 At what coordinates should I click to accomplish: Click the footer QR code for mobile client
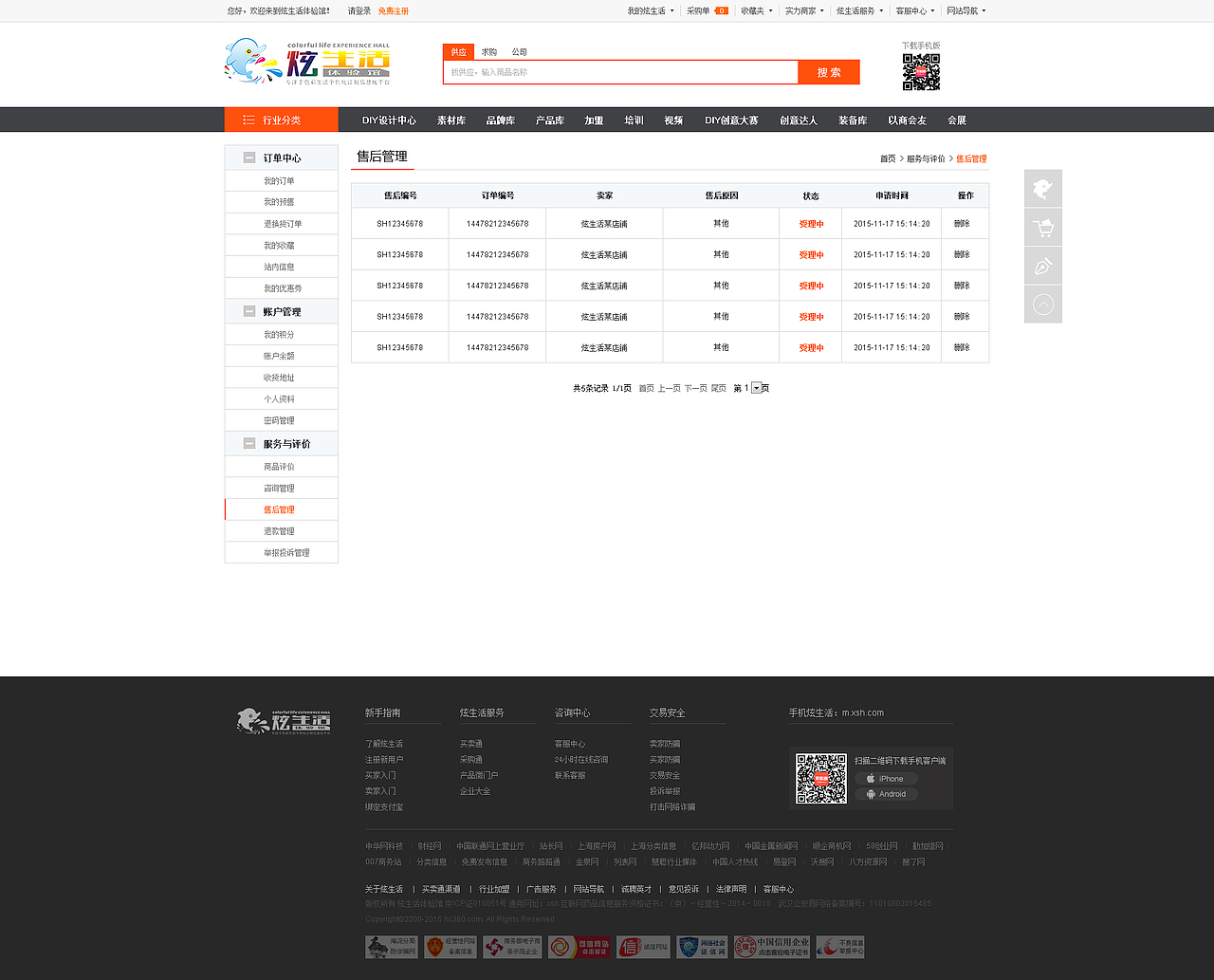pyautogui.click(x=820, y=780)
